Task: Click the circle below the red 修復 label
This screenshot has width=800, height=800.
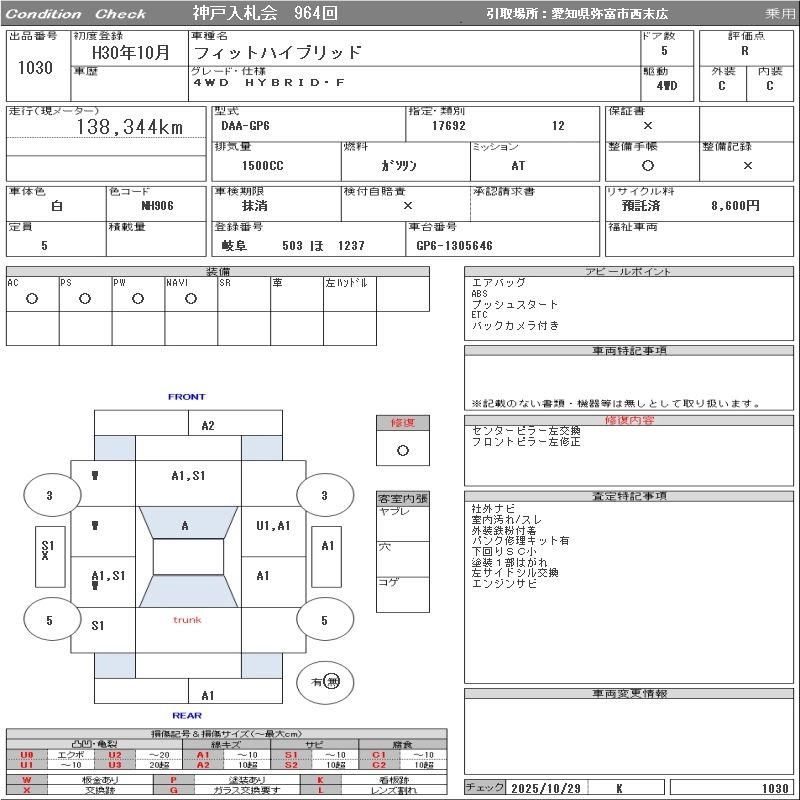Action: coord(403,450)
